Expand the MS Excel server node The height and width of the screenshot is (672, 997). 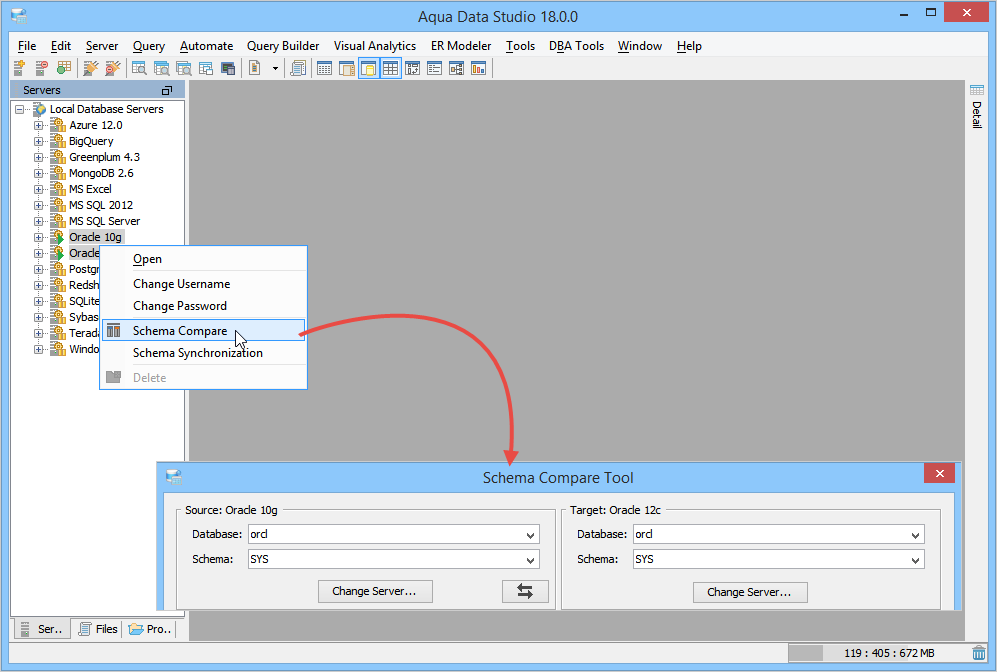(38, 189)
